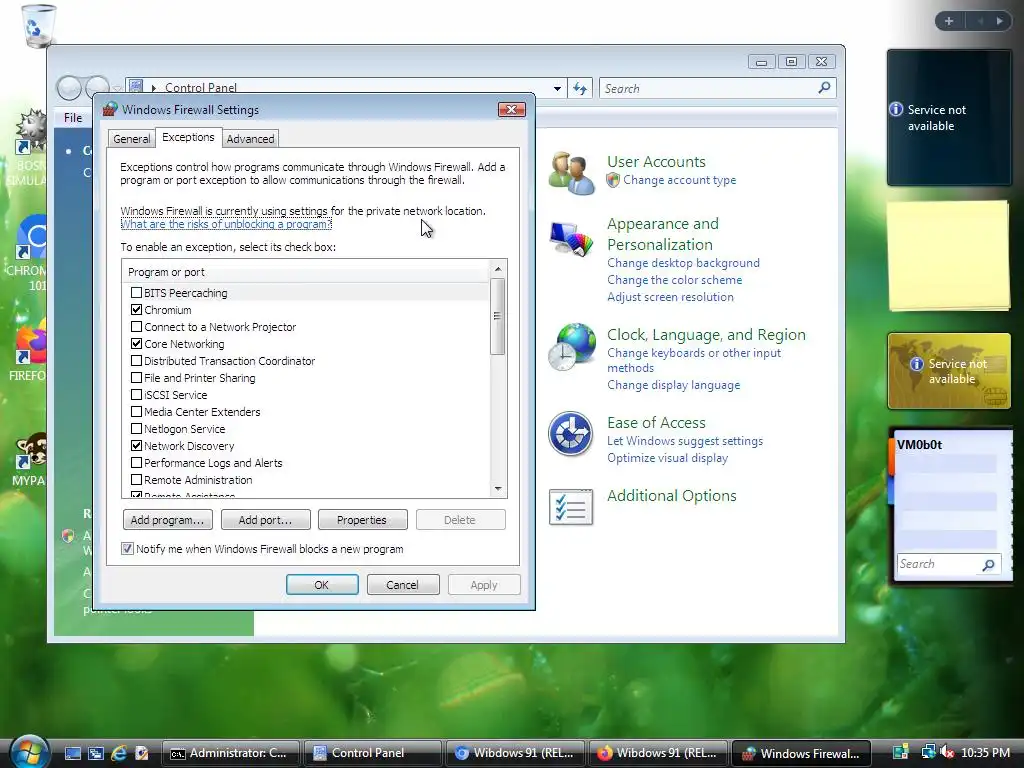Click the Ease of Access icon
The width and height of the screenshot is (1024, 768).
(x=570, y=434)
